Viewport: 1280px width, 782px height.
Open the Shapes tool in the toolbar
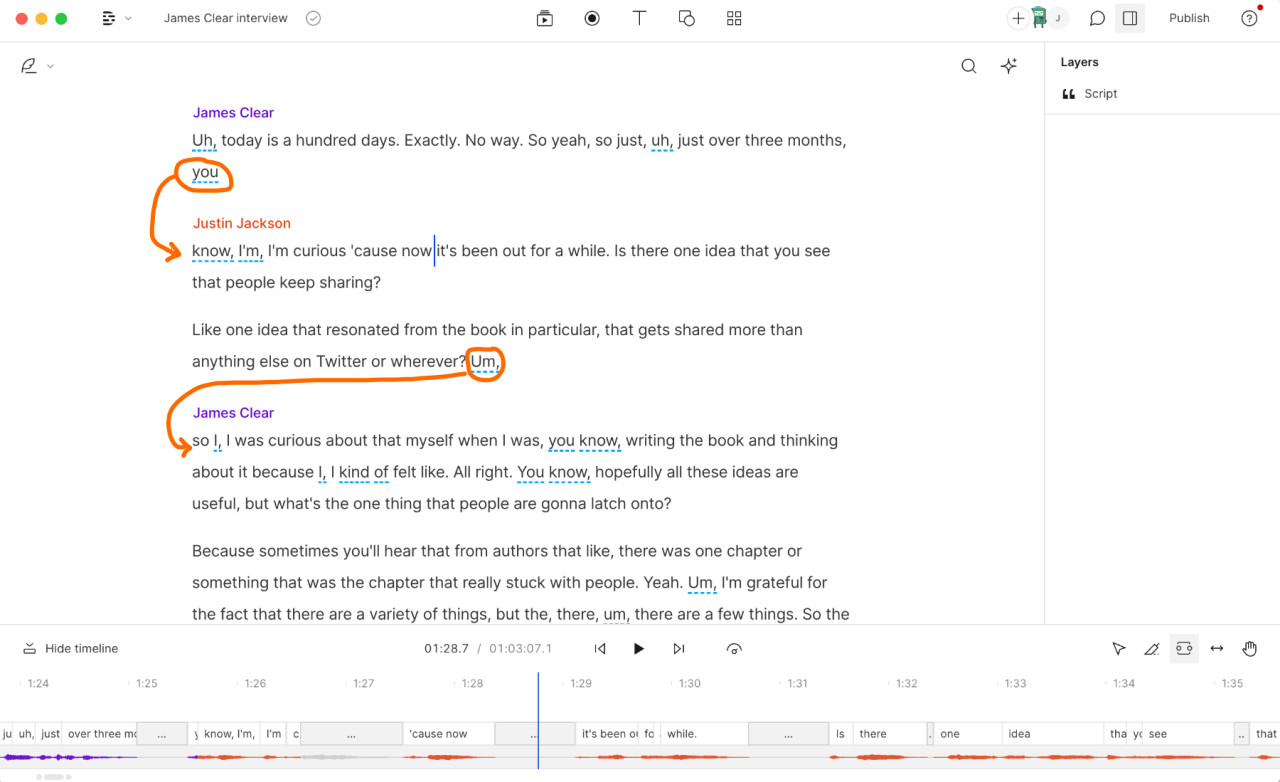[687, 18]
